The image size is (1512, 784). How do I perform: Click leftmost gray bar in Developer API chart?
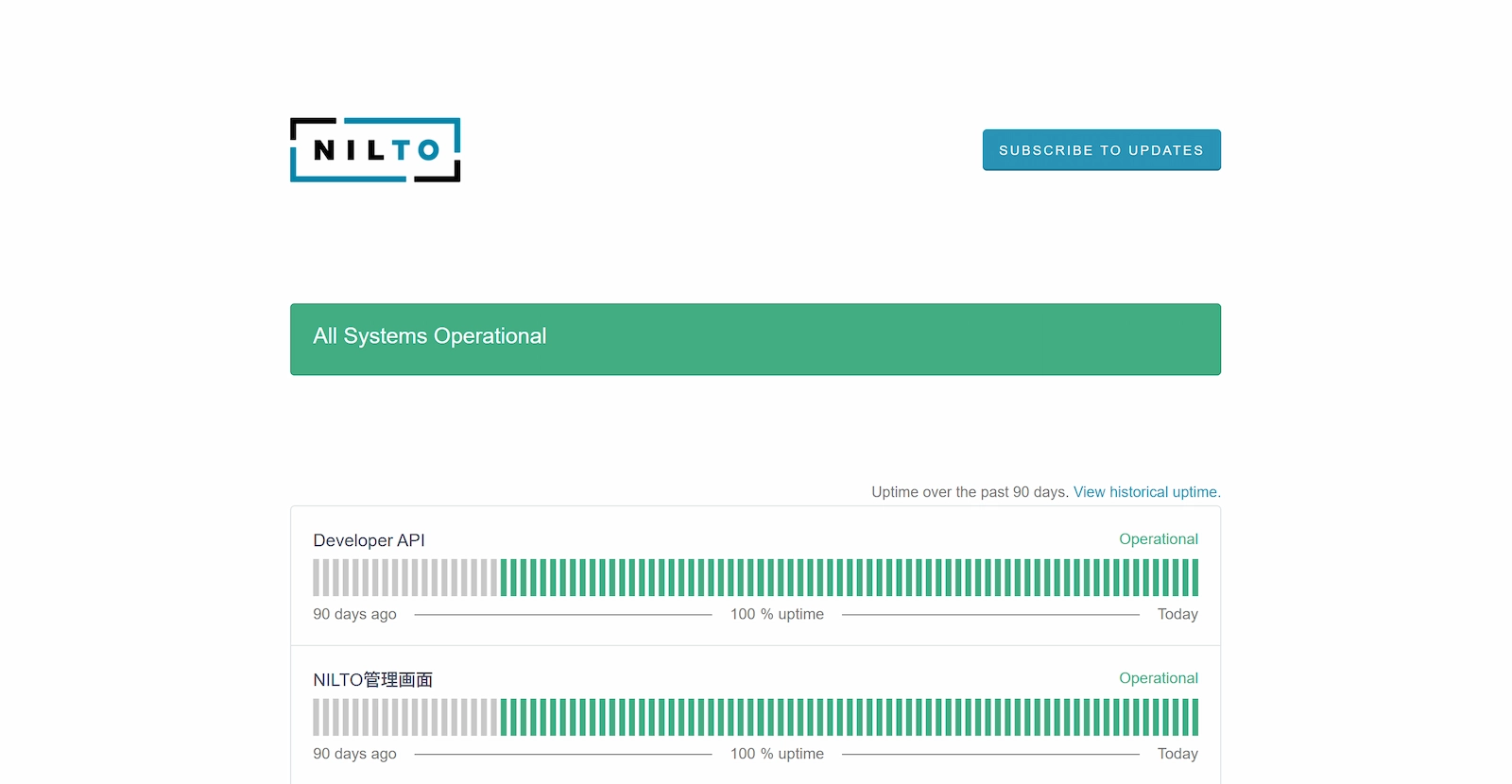(316, 578)
